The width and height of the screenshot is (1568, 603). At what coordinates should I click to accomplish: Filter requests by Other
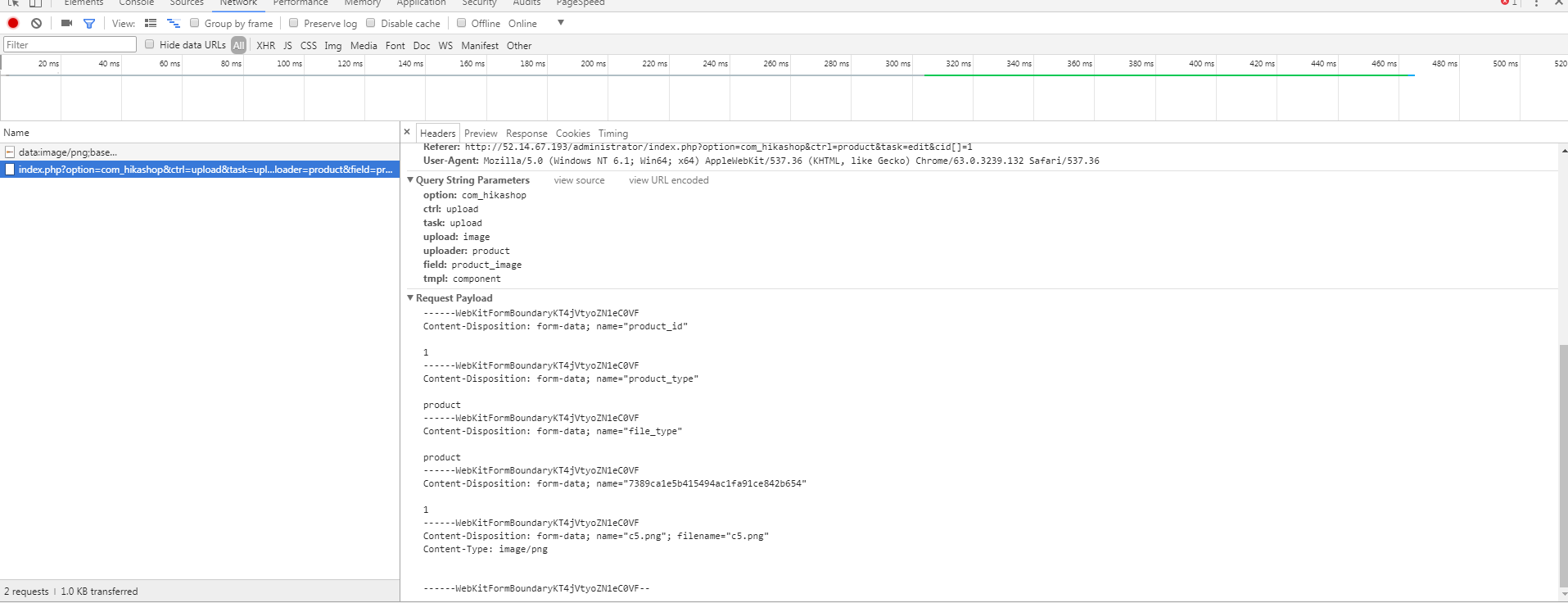pyautogui.click(x=519, y=46)
